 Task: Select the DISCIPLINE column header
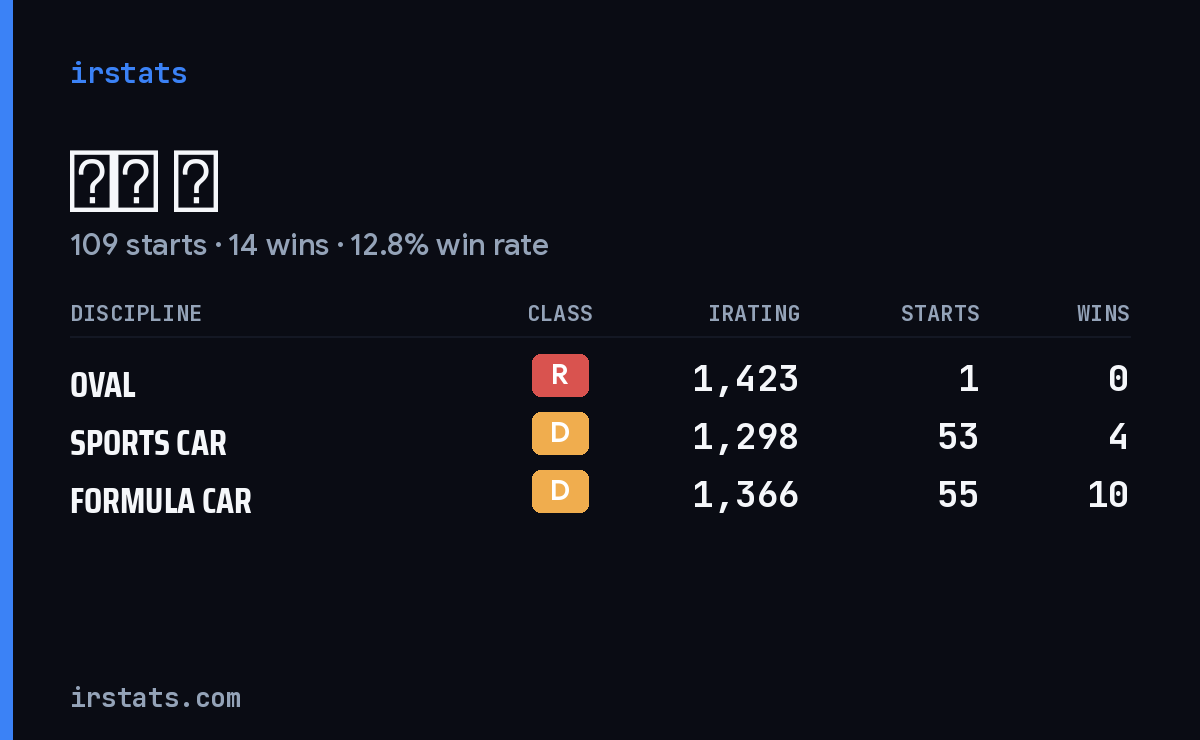136,313
